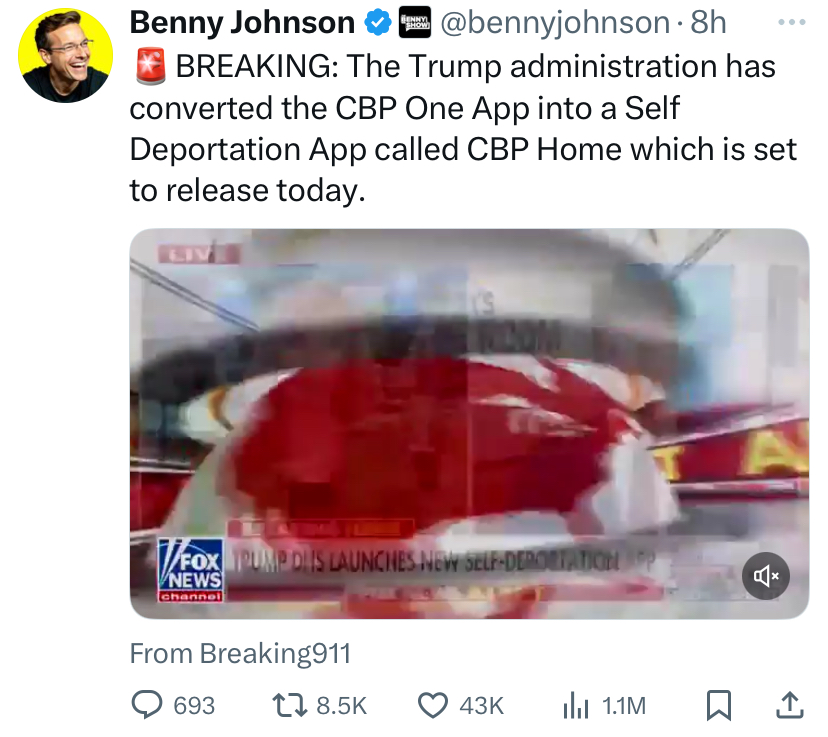
Task: Like the tweet with heart icon
Action: (432, 705)
